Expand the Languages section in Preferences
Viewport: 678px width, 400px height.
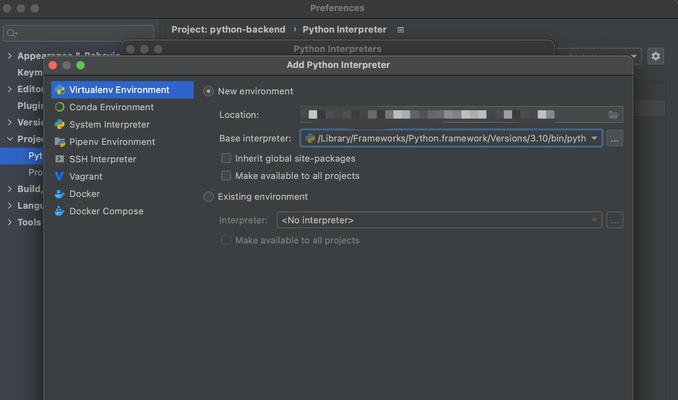click(10, 205)
